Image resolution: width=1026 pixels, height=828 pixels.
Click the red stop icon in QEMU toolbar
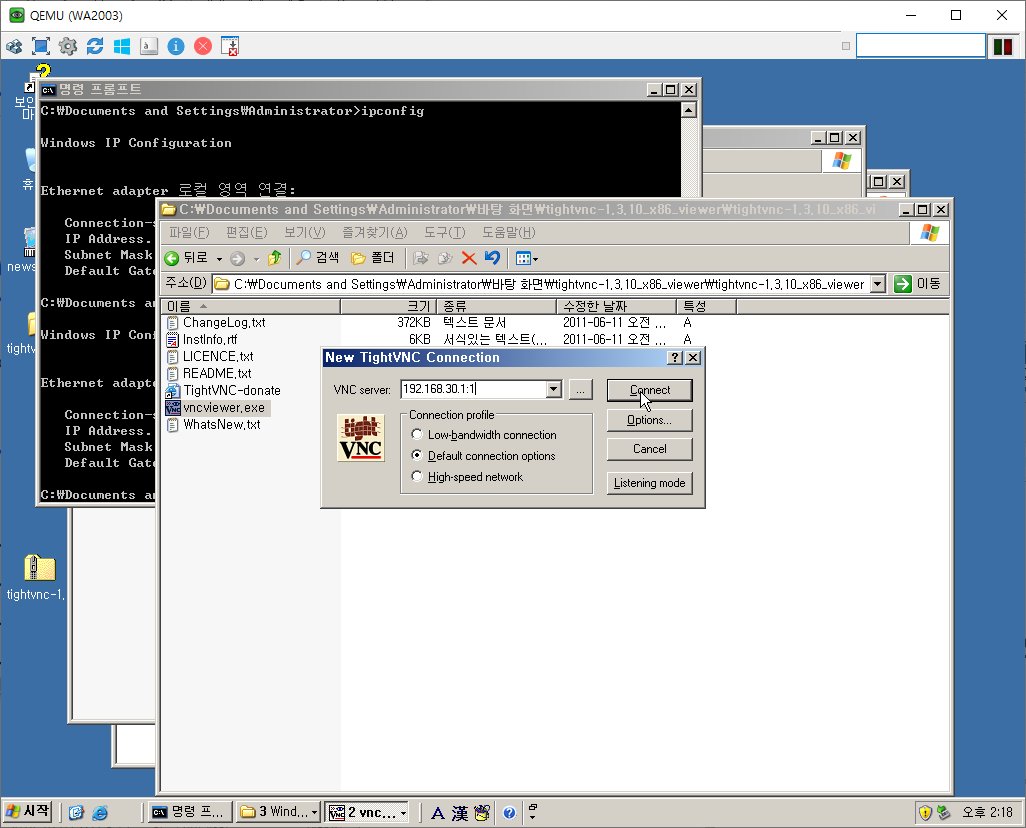tap(203, 46)
